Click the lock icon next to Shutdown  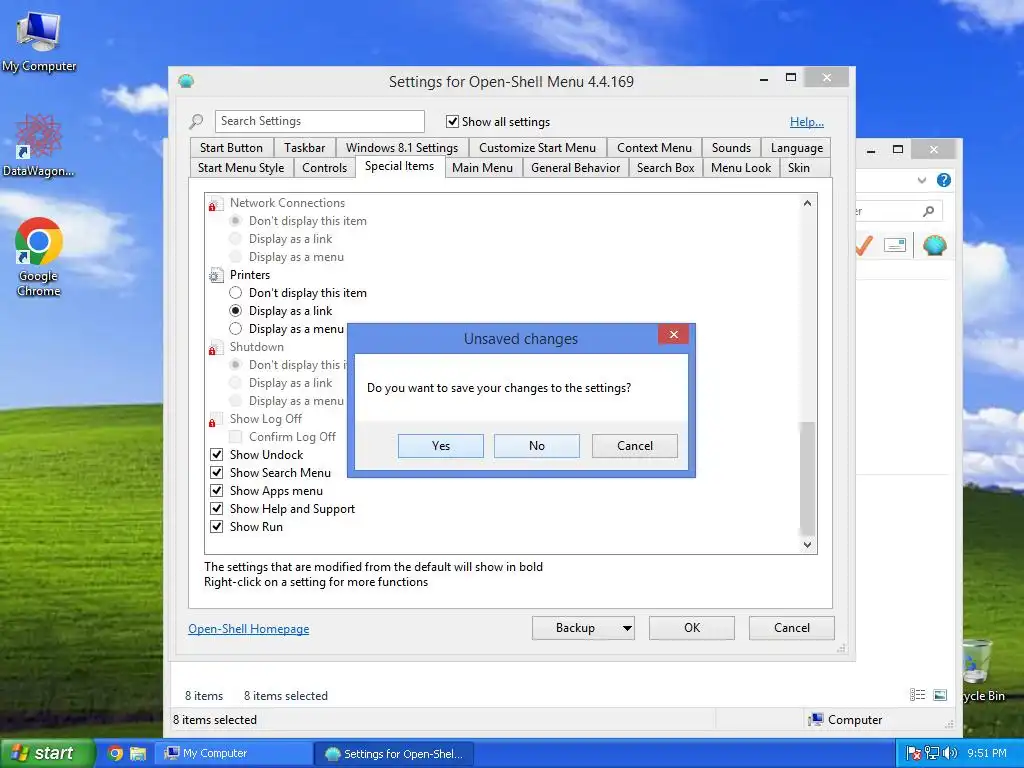215,347
